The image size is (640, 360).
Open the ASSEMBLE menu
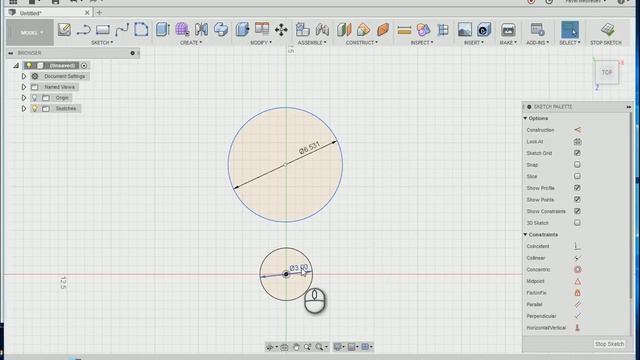click(312, 42)
